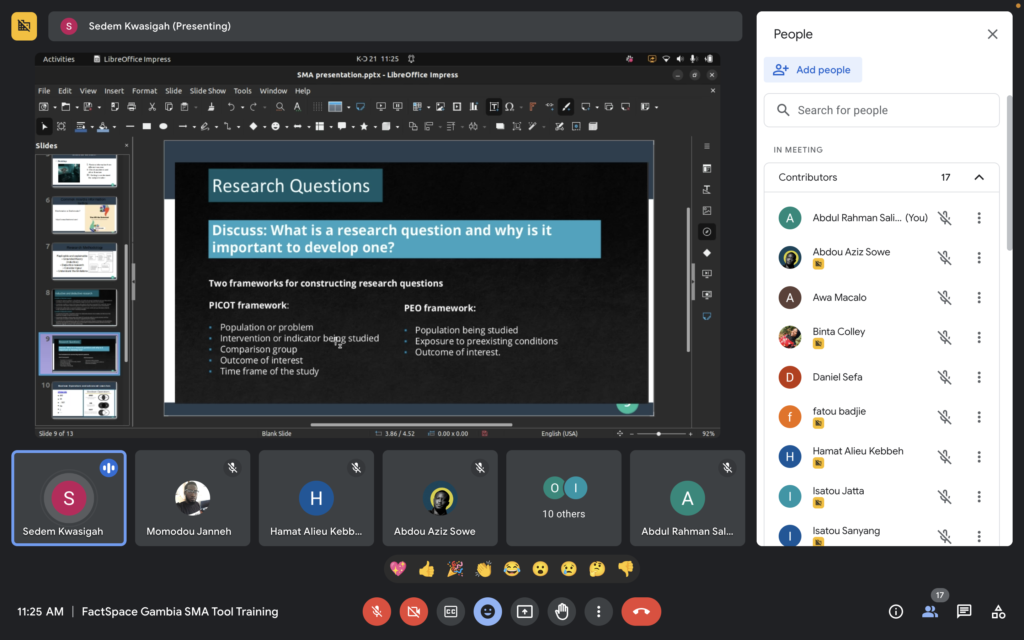Screen dimensions: 1024x640
Task: Select Hamat Alieu Kebbeh participant tile
Action: (x=316, y=498)
